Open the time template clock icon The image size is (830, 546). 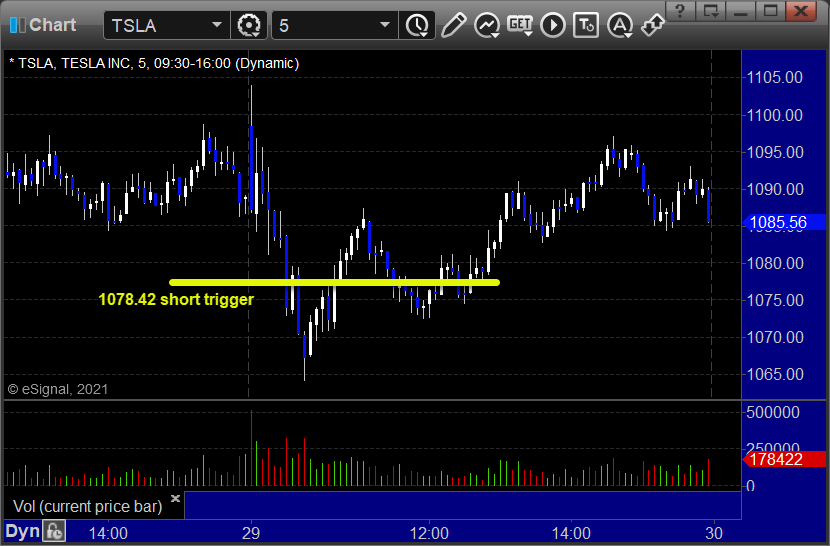pos(417,25)
